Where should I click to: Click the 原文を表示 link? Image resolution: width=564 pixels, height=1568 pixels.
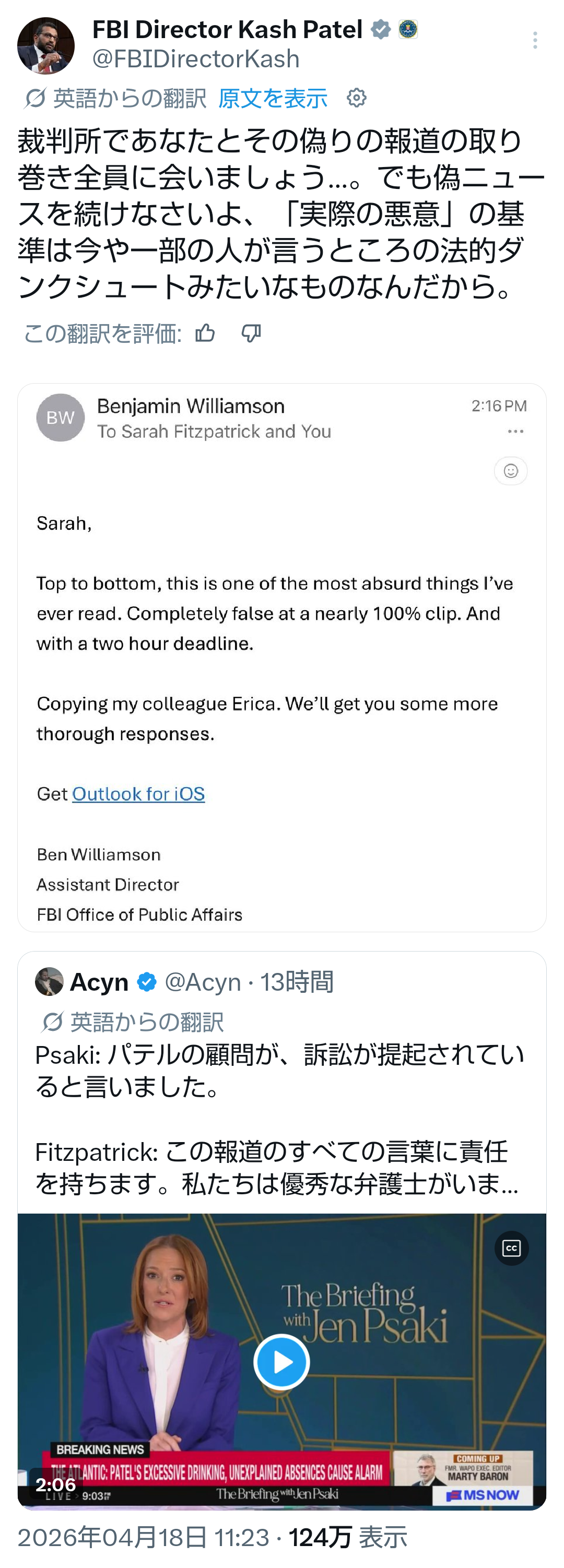(272, 98)
